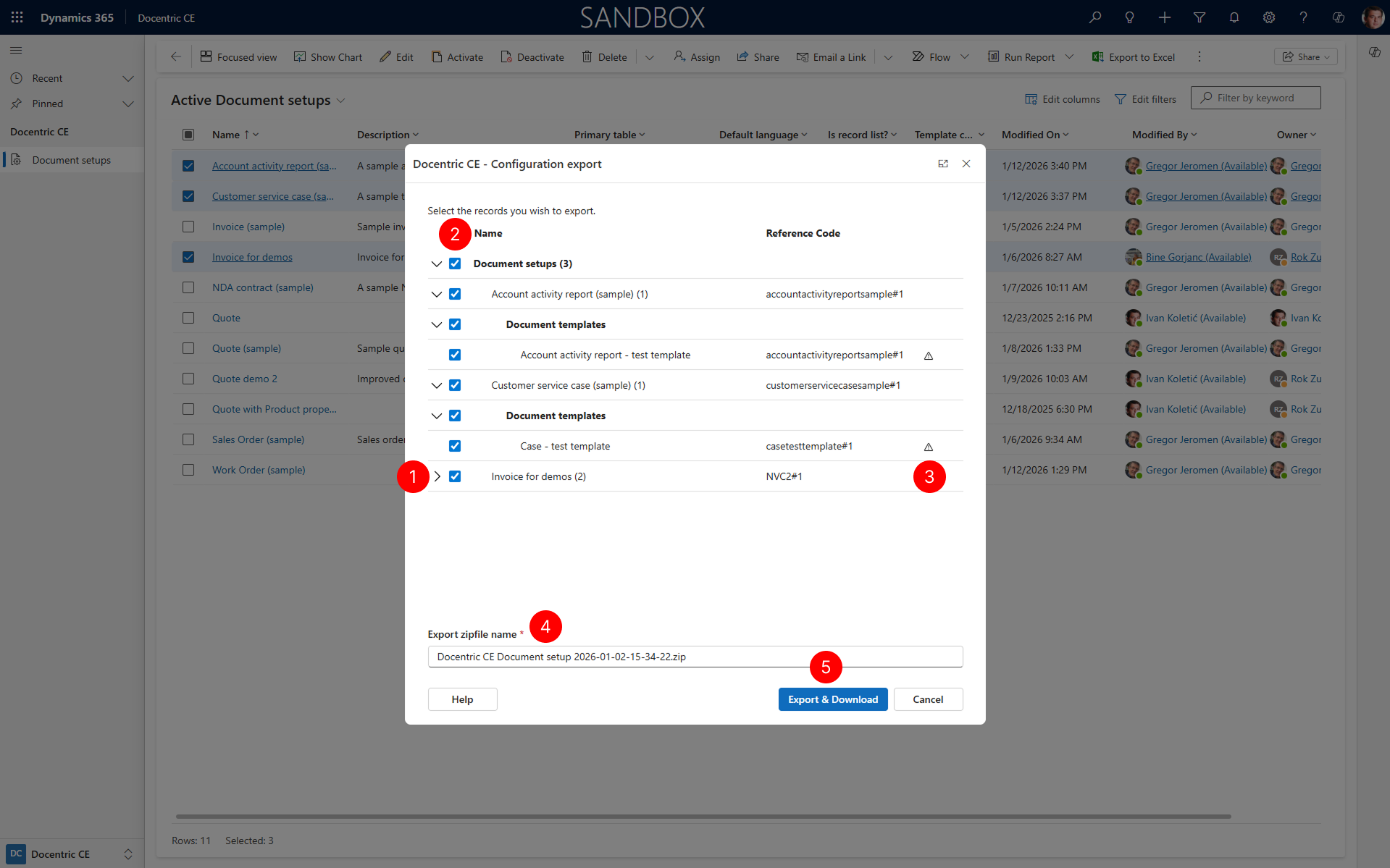The width and height of the screenshot is (1390, 868).
Task: Expand the Recent section in sidebar
Action: (x=128, y=78)
